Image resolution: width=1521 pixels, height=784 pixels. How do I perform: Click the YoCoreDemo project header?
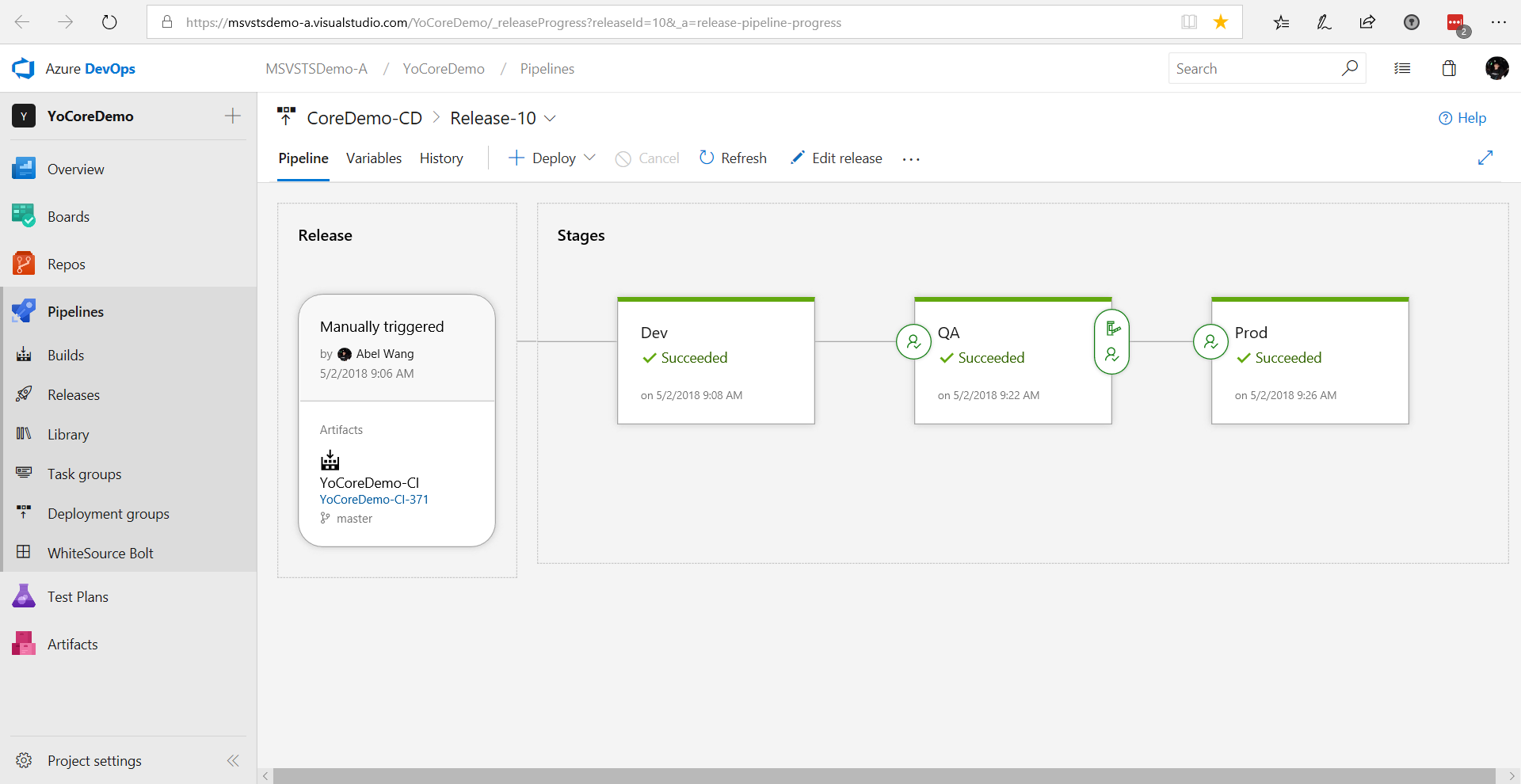[x=90, y=116]
